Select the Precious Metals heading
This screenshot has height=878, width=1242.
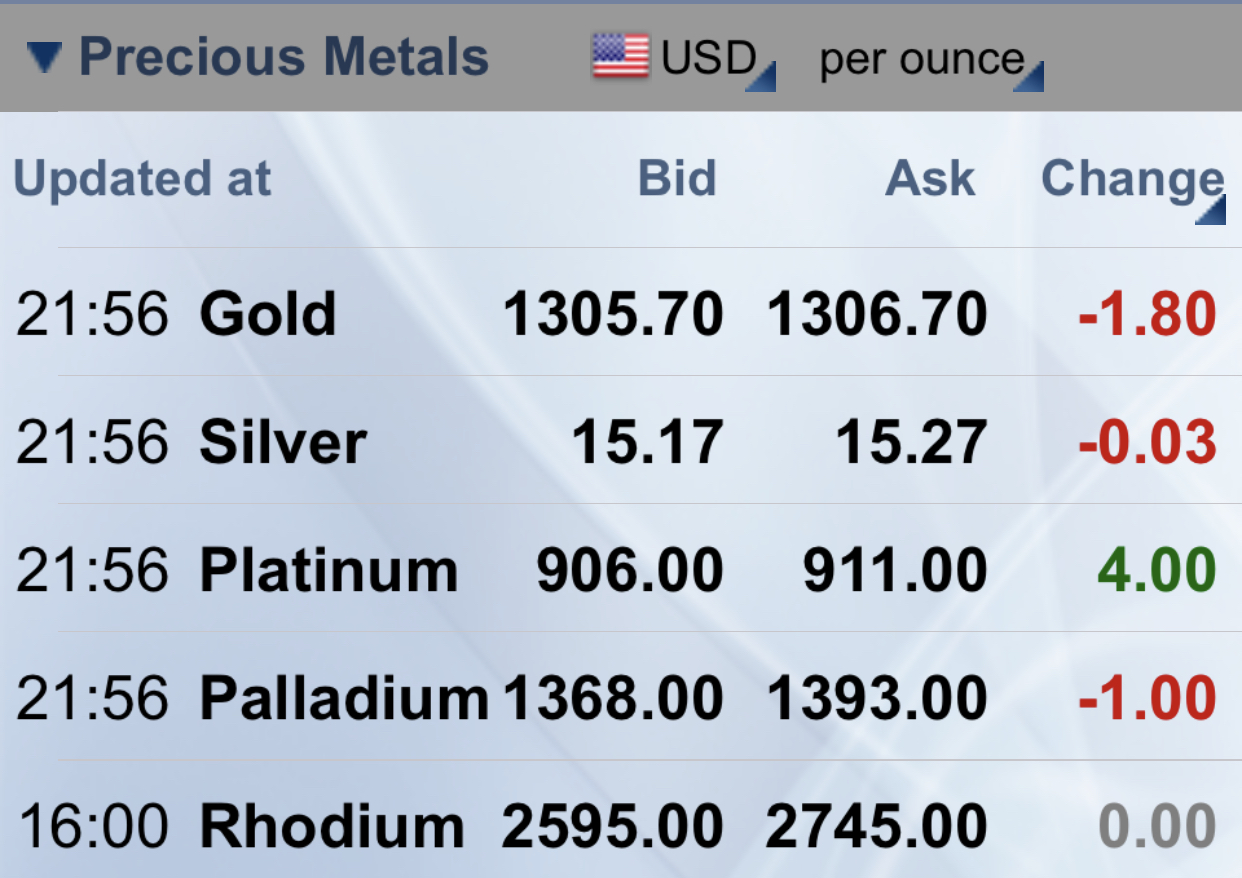click(x=284, y=57)
